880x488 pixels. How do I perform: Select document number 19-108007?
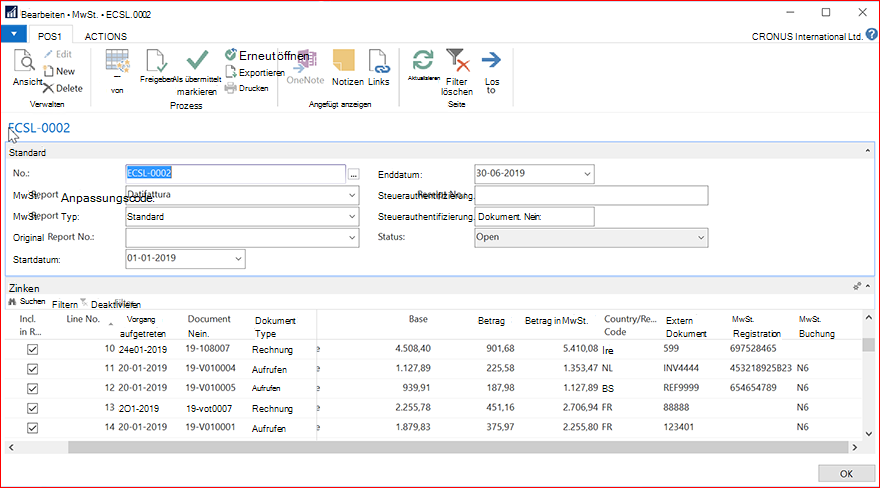point(208,348)
